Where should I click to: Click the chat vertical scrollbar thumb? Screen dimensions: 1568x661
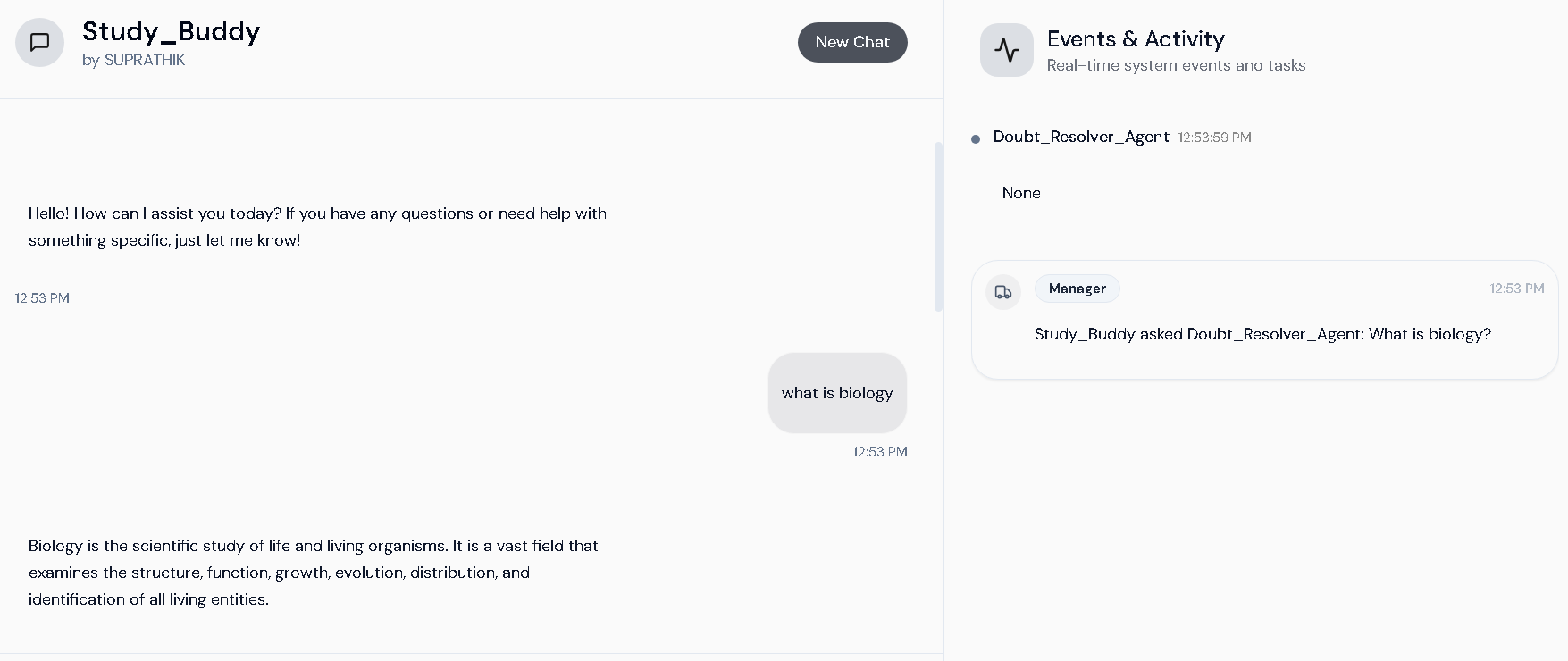[x=938, y=226]
